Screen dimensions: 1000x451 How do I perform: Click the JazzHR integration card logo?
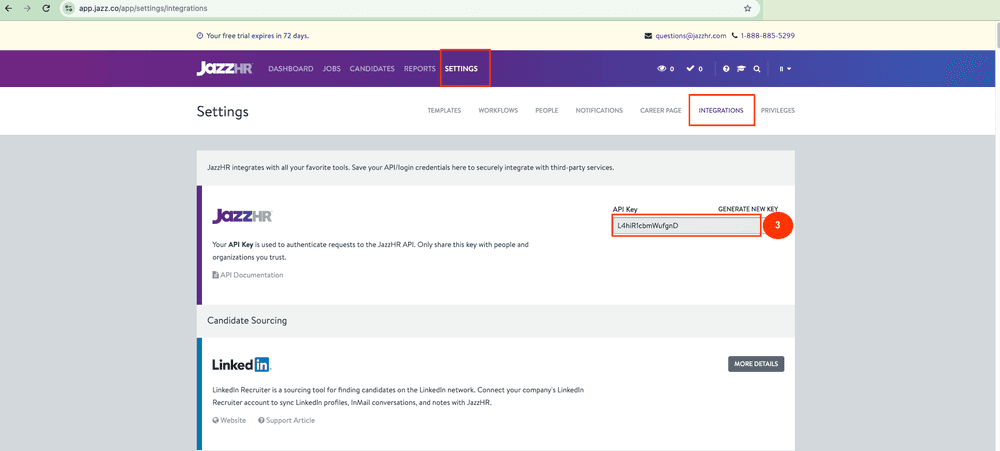coord(242,216)
